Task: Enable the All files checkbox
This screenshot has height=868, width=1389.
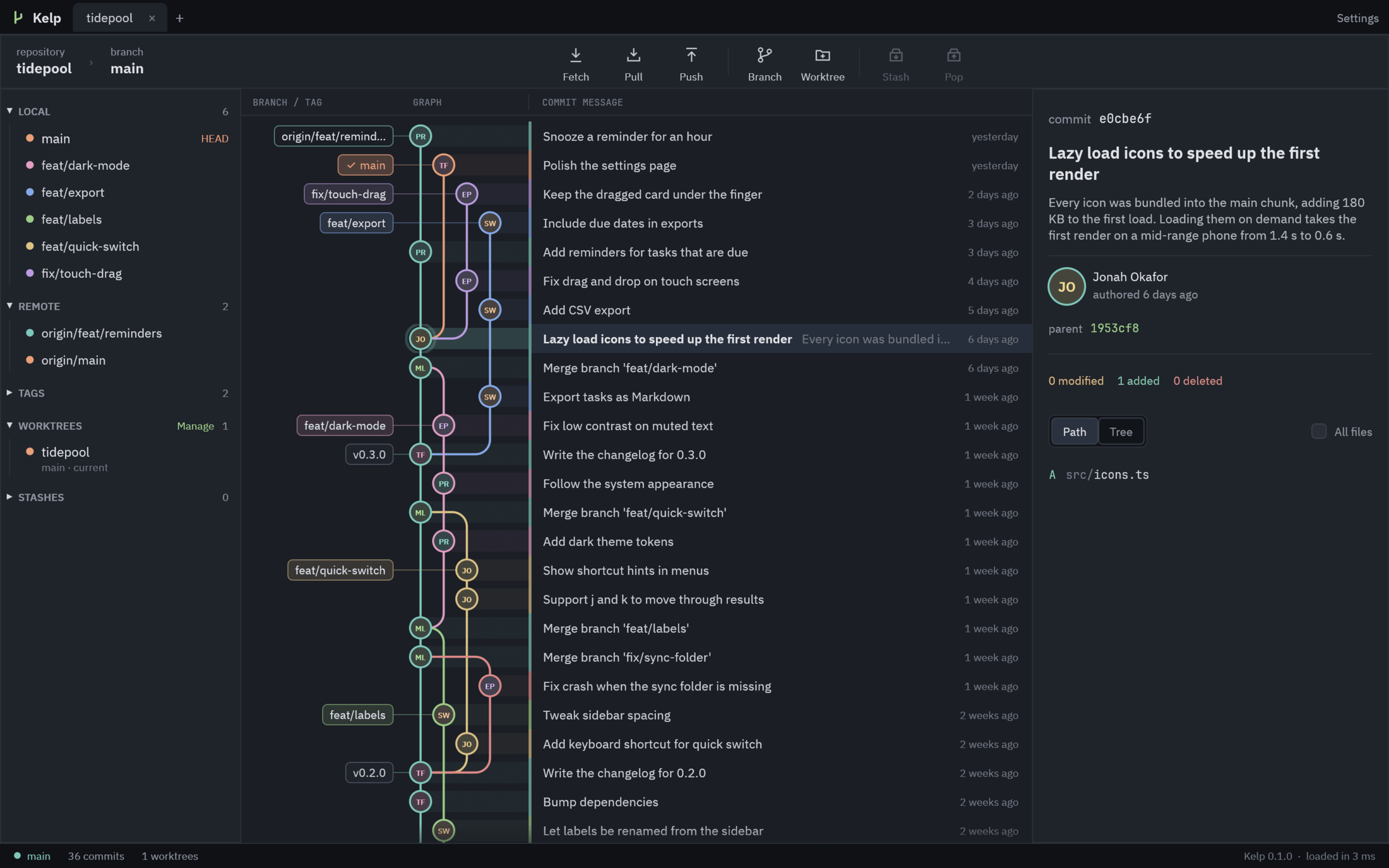Action: tap(1318, 431)
